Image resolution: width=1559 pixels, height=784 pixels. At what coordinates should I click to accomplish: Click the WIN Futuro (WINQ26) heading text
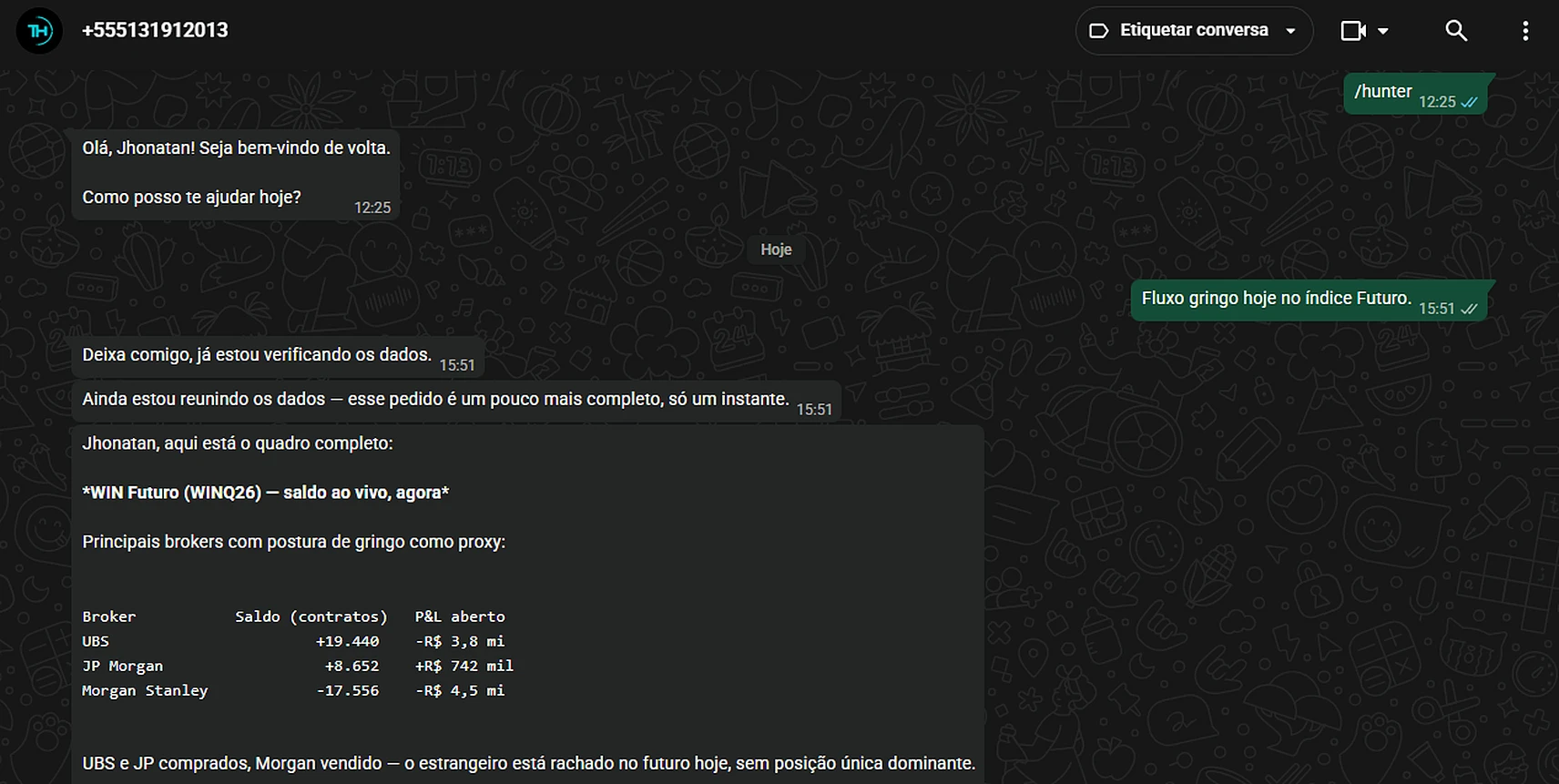[x=266, y=493]
